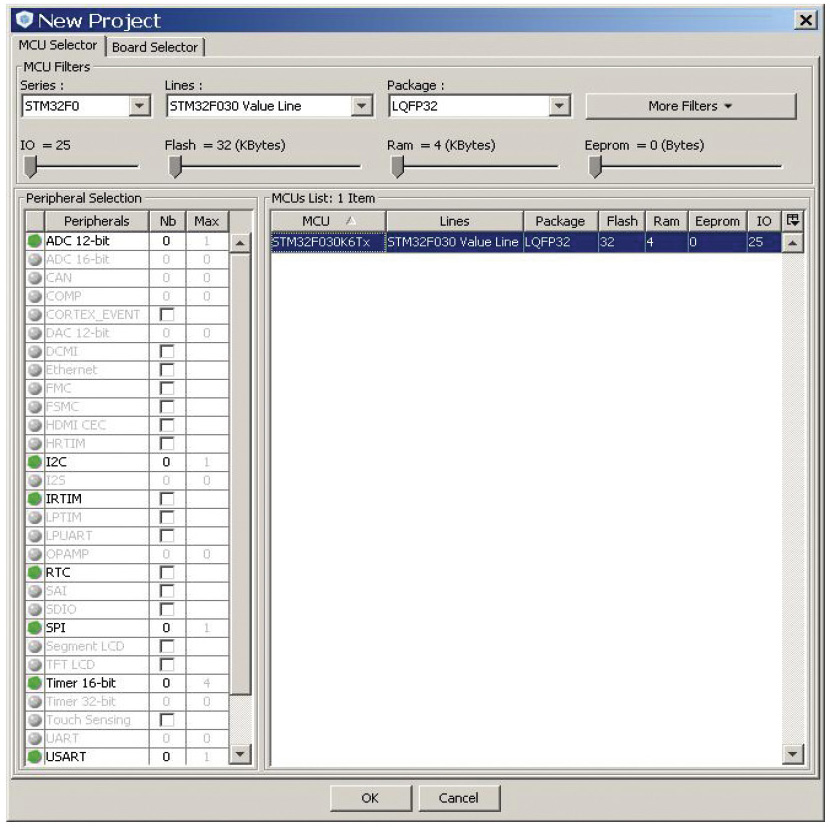Click the gray status icon beside UART
The width and height of the screenshot is (830, 827).
point(34,738)
